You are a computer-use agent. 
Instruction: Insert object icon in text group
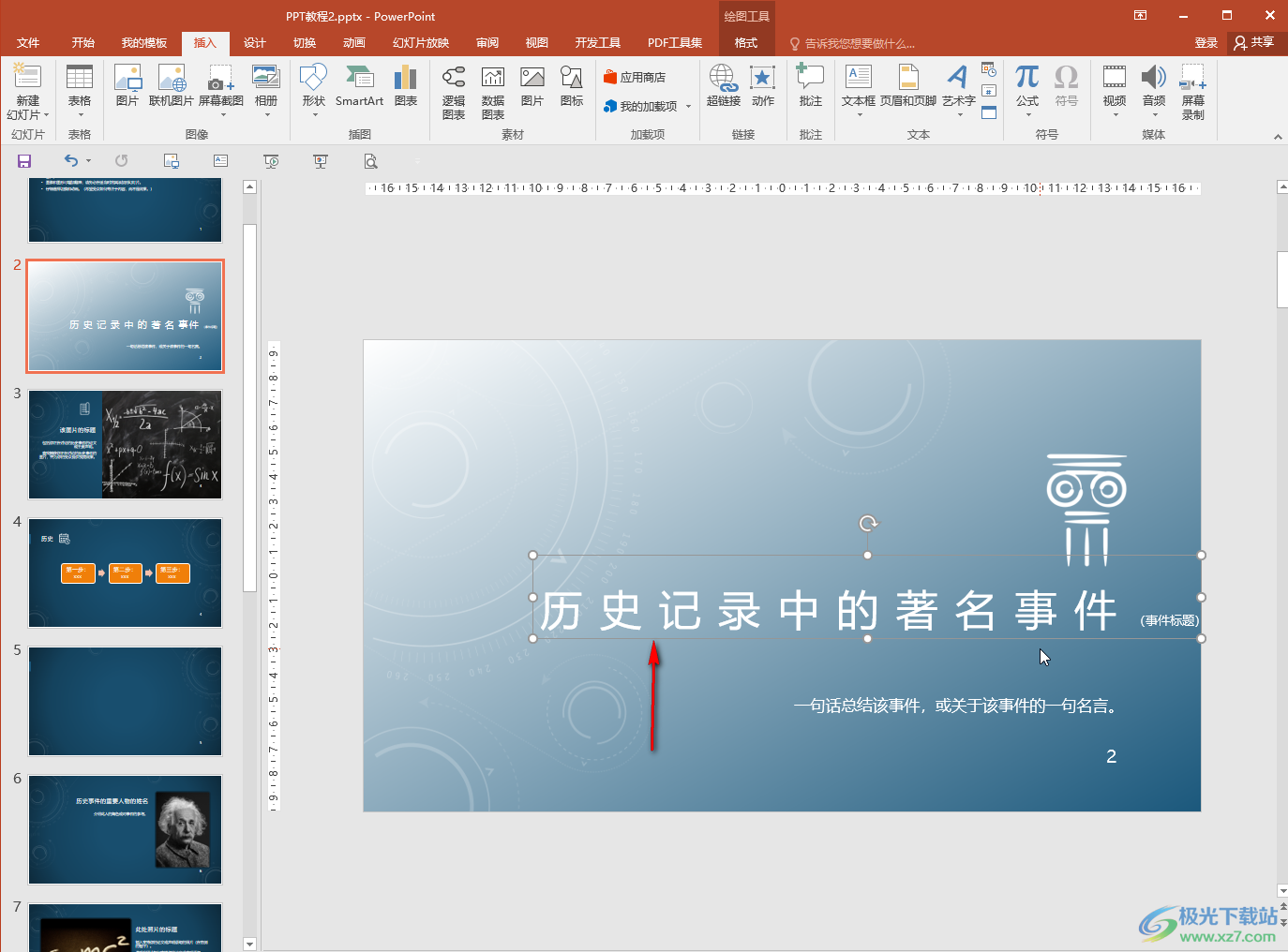989,112
